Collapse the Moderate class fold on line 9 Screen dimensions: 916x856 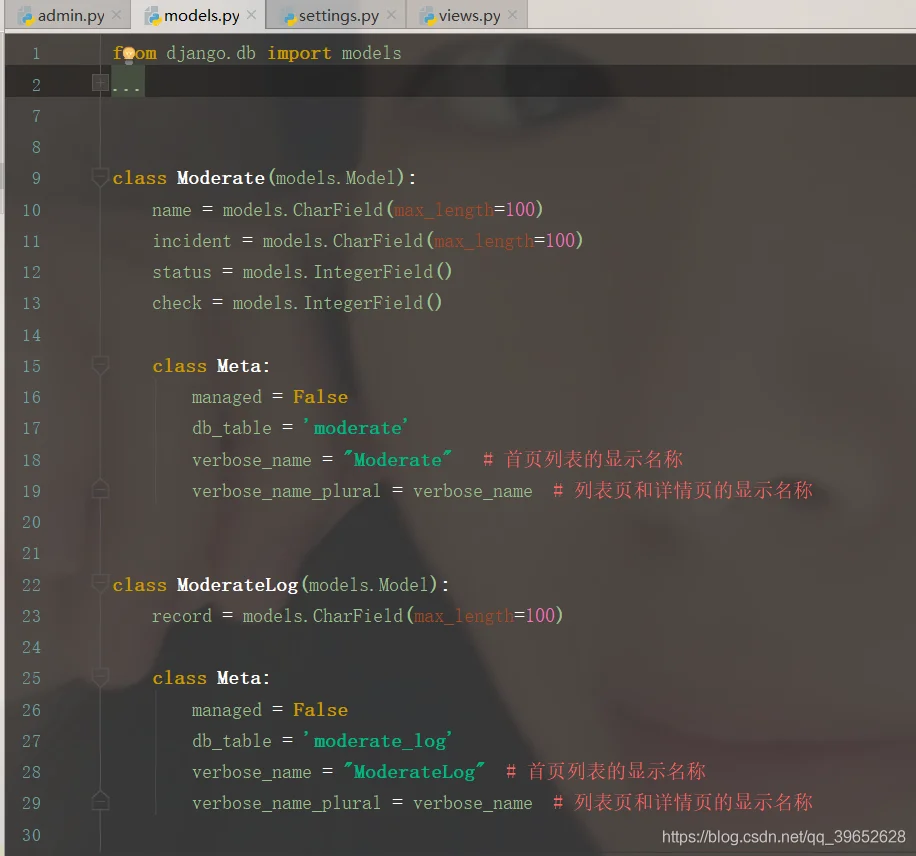100,176
